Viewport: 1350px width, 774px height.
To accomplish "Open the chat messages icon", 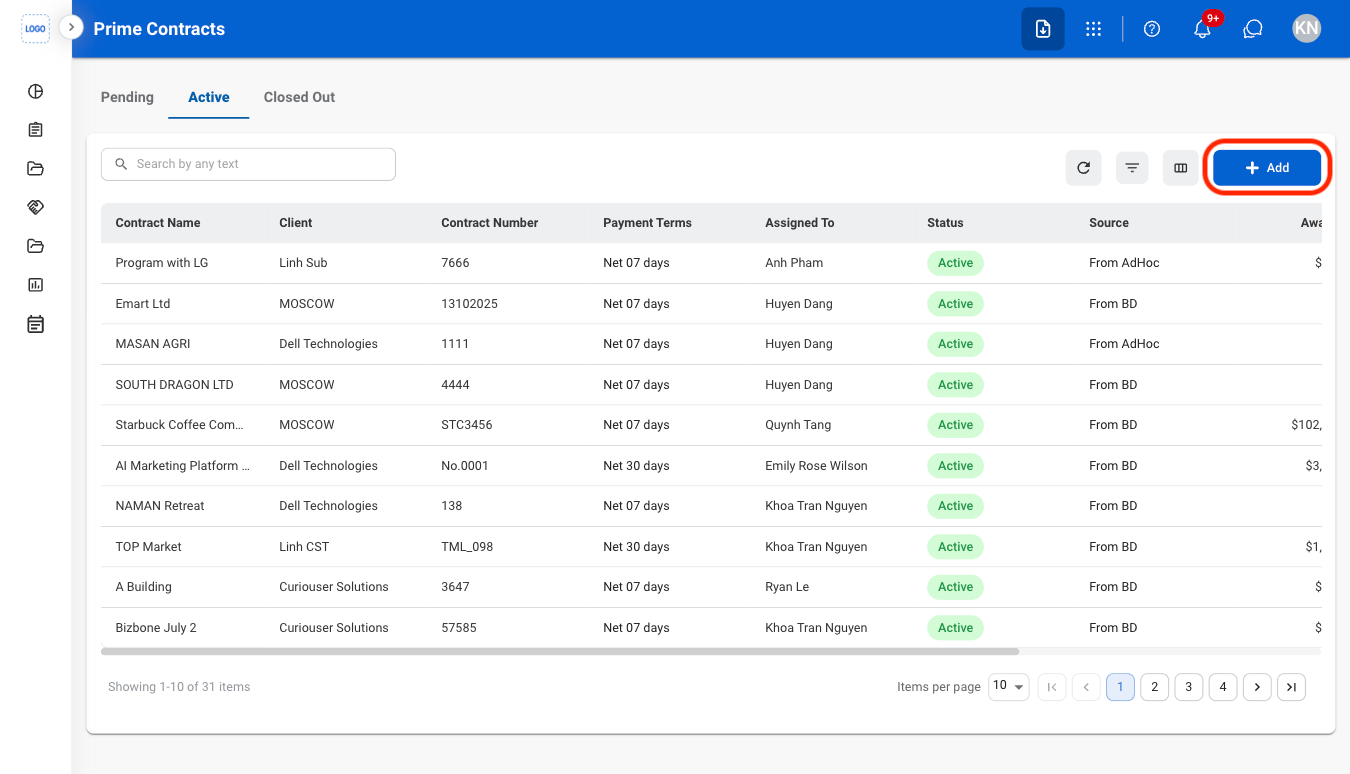I will pyautogui.click(x=1253, y=29).
